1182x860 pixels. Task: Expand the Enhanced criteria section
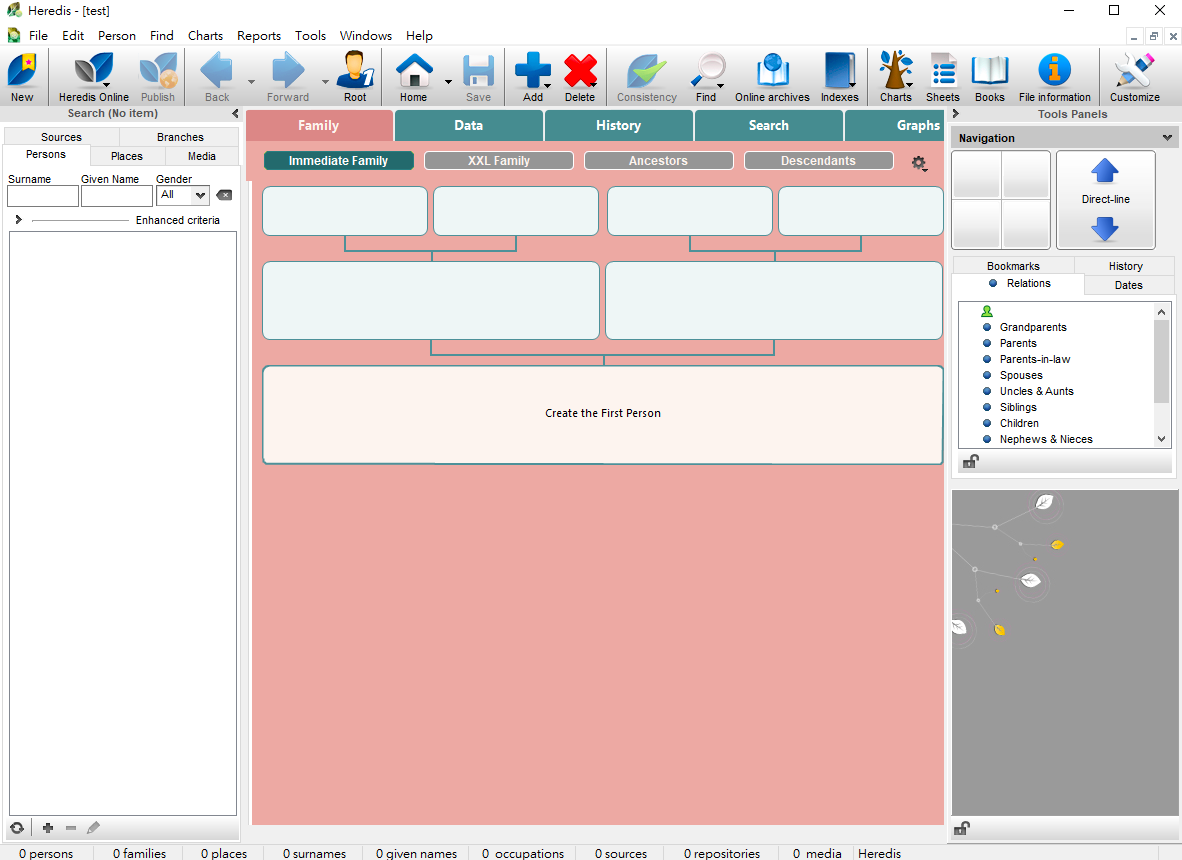[18, 220]
